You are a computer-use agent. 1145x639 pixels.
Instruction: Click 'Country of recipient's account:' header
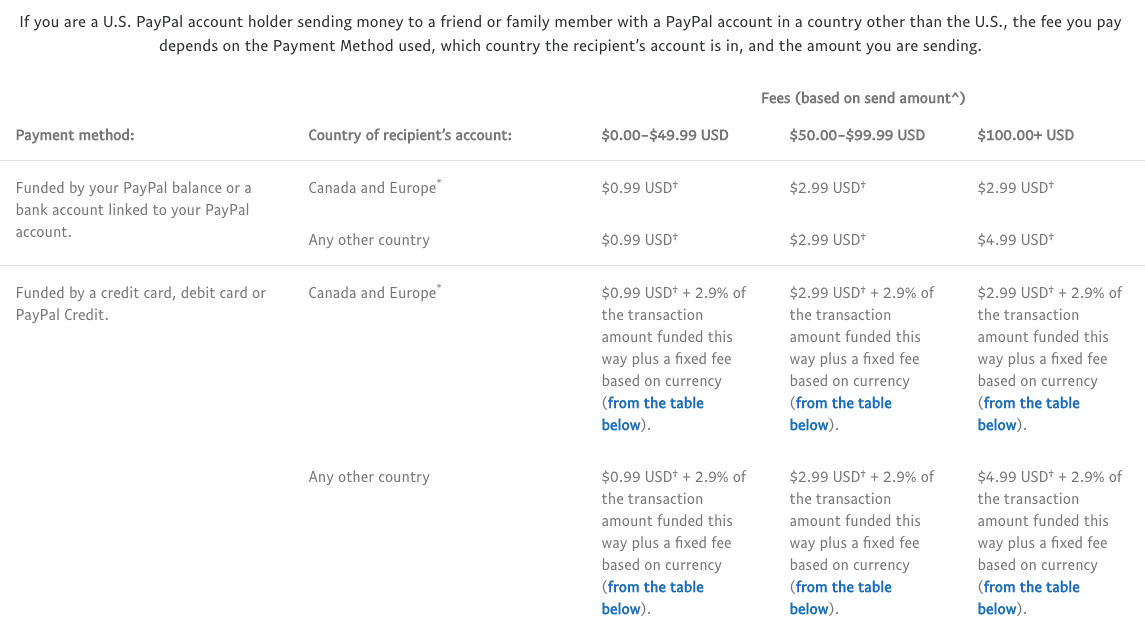click(x=410, y=135)
